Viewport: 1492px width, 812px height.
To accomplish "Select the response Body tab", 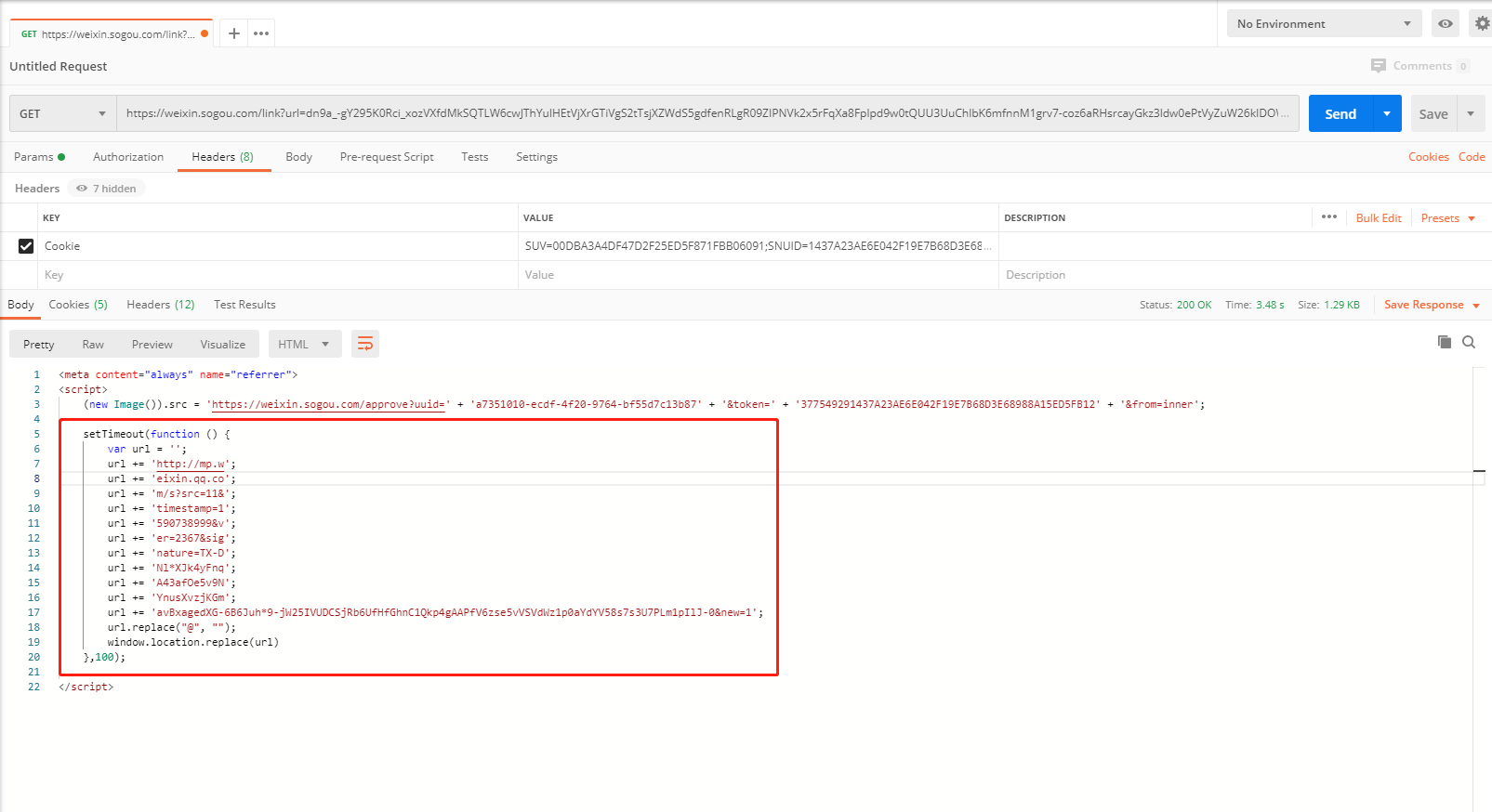I will 20,305.
